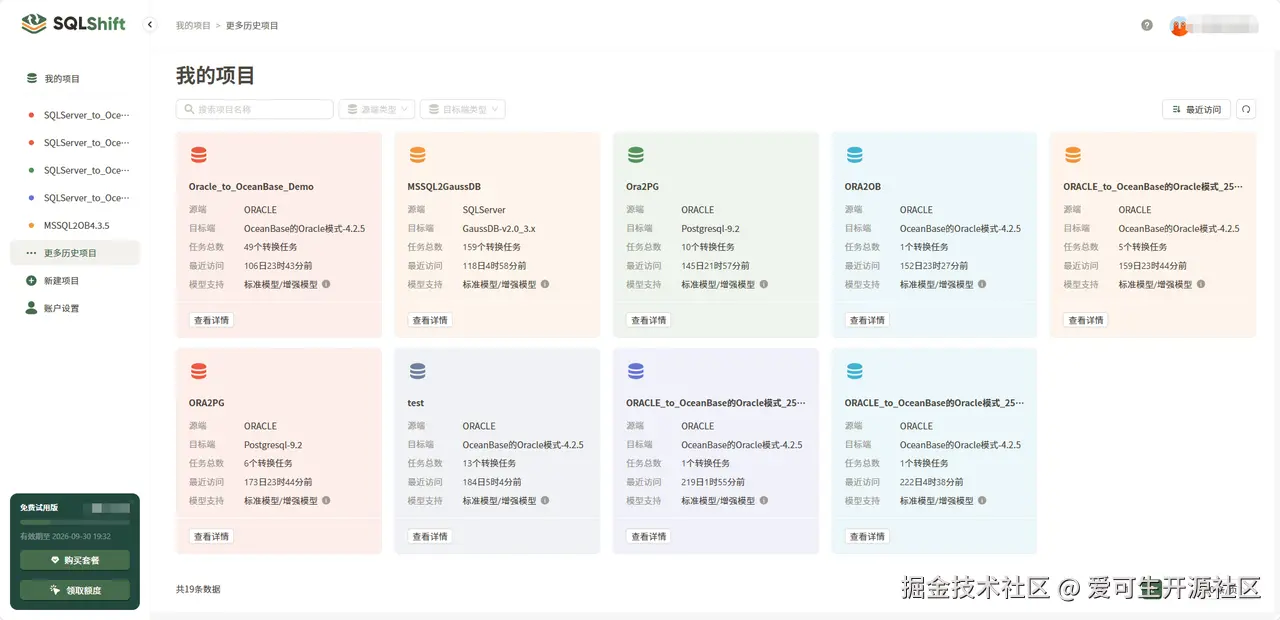Click the SQLShift logo
Screen dimensions: 1280x620
[74, 23]
